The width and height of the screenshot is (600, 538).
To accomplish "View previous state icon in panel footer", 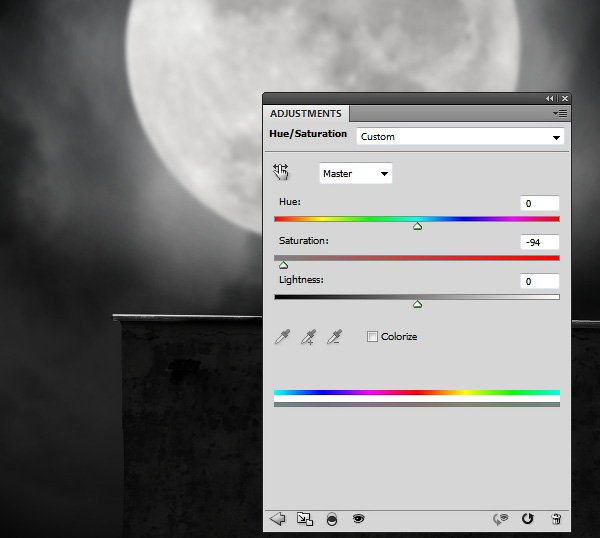I will [x=501, y=519].
